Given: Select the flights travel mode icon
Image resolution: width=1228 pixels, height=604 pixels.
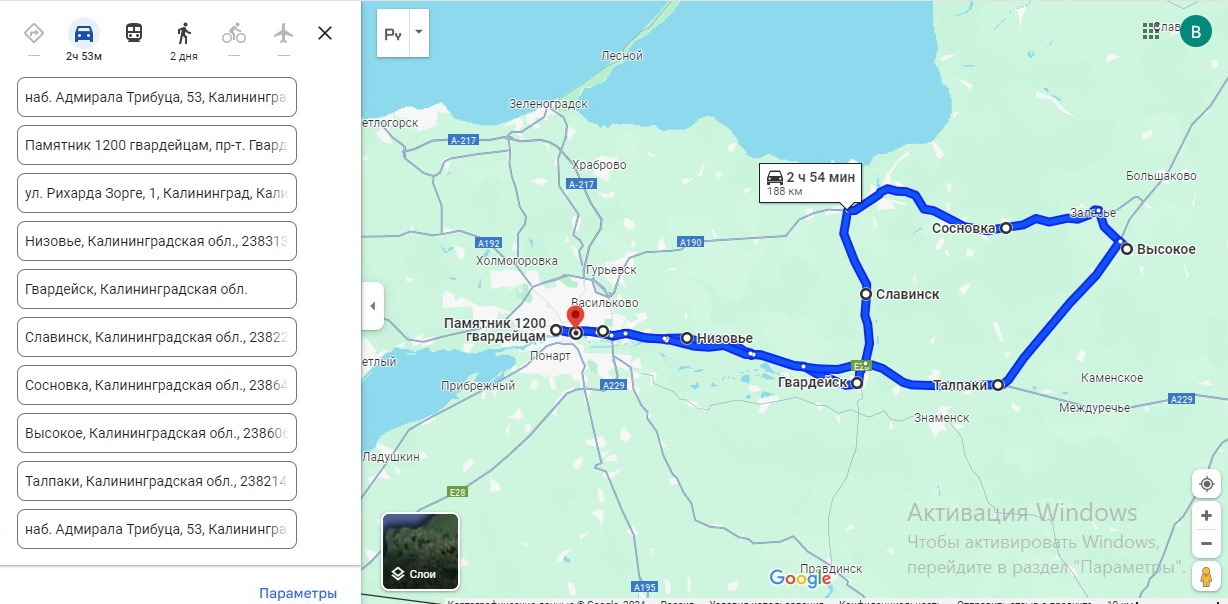Looking at the screenshot, I should coord(284,32).
